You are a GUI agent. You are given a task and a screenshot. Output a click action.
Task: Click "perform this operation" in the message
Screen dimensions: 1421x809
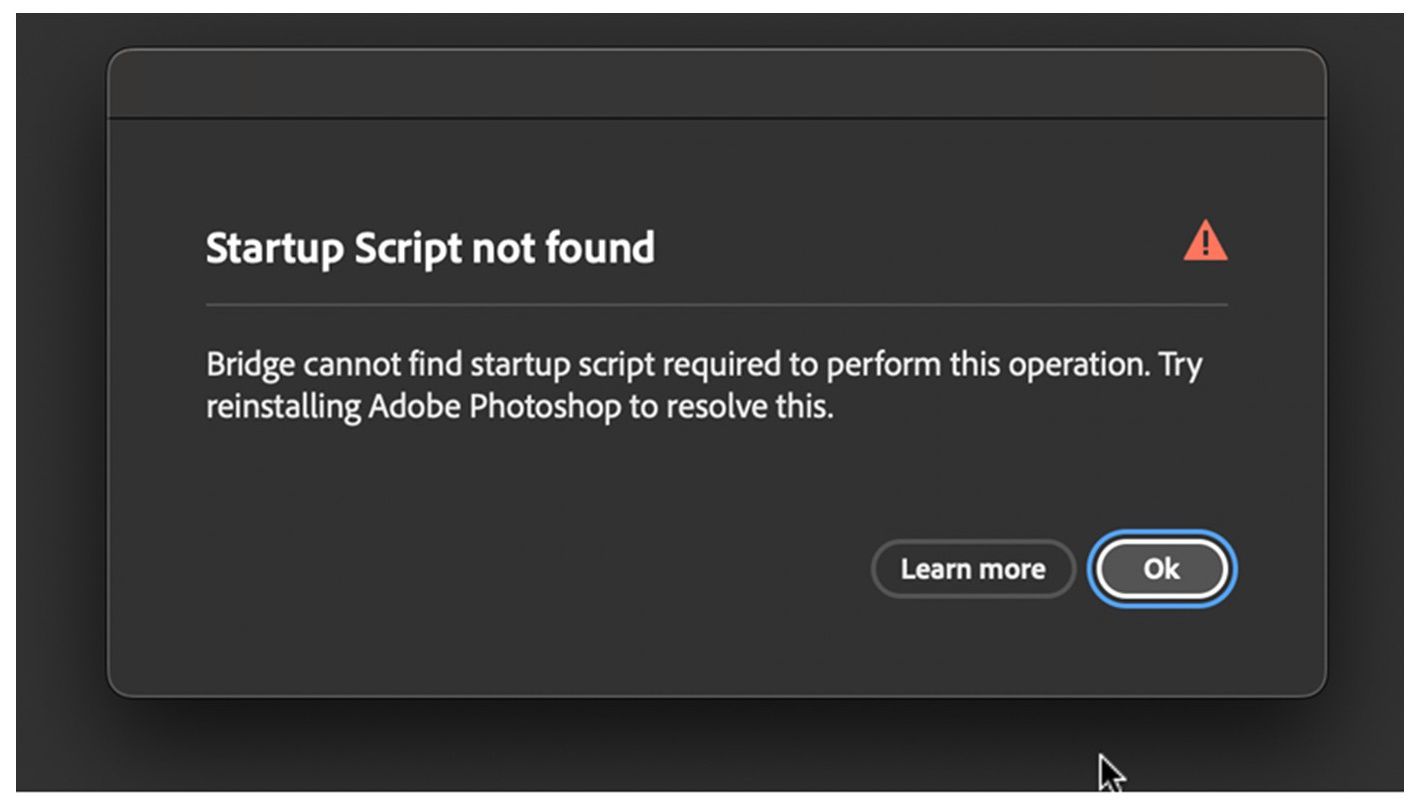tap(986, 366)
